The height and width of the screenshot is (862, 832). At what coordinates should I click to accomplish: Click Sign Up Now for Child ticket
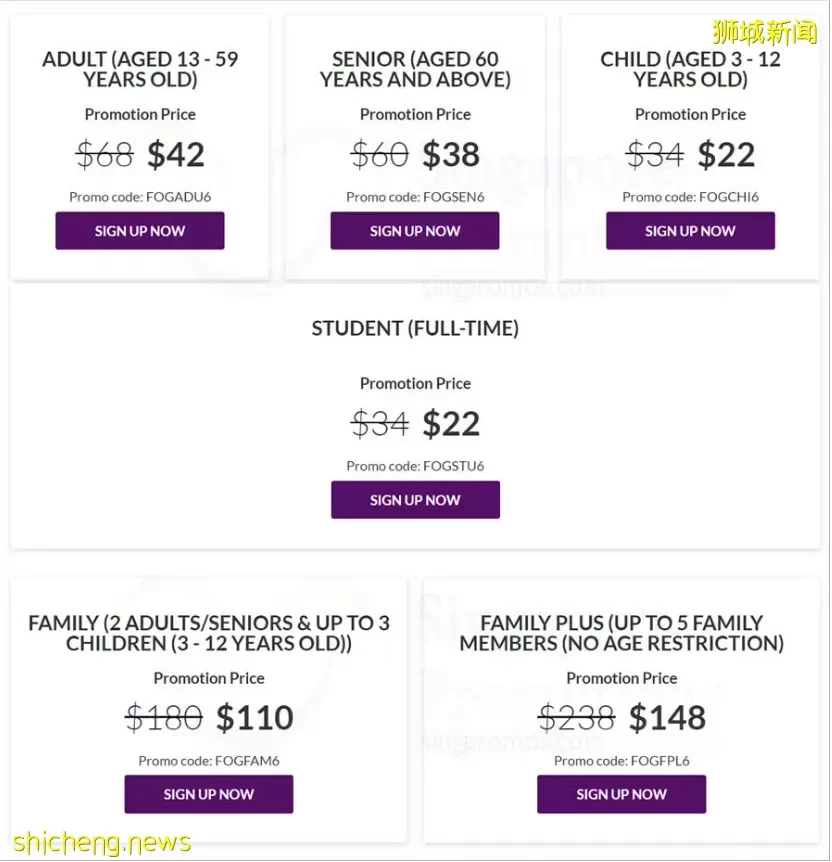click(x=690, y=230)
